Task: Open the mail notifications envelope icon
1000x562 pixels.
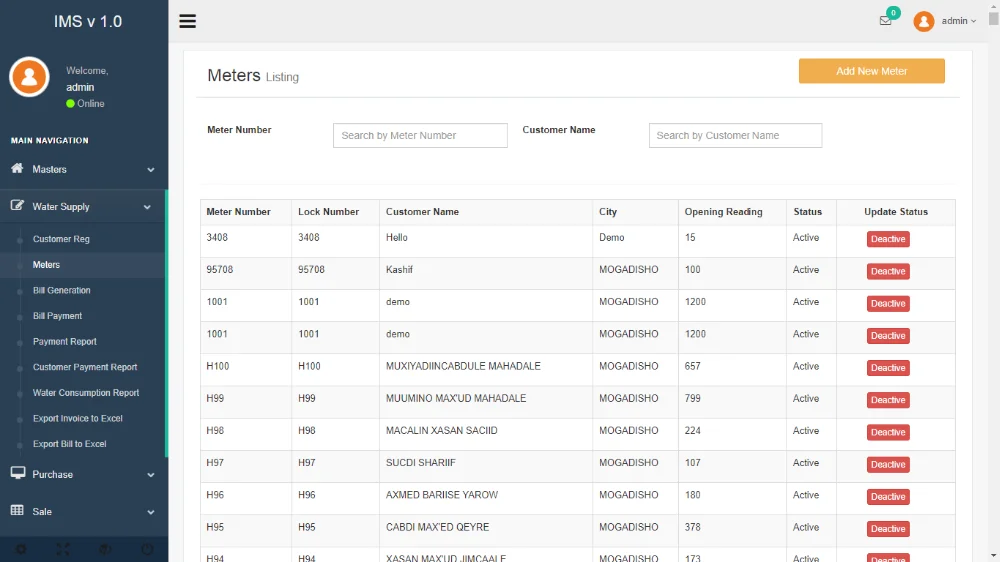Action: coord(885,21)
